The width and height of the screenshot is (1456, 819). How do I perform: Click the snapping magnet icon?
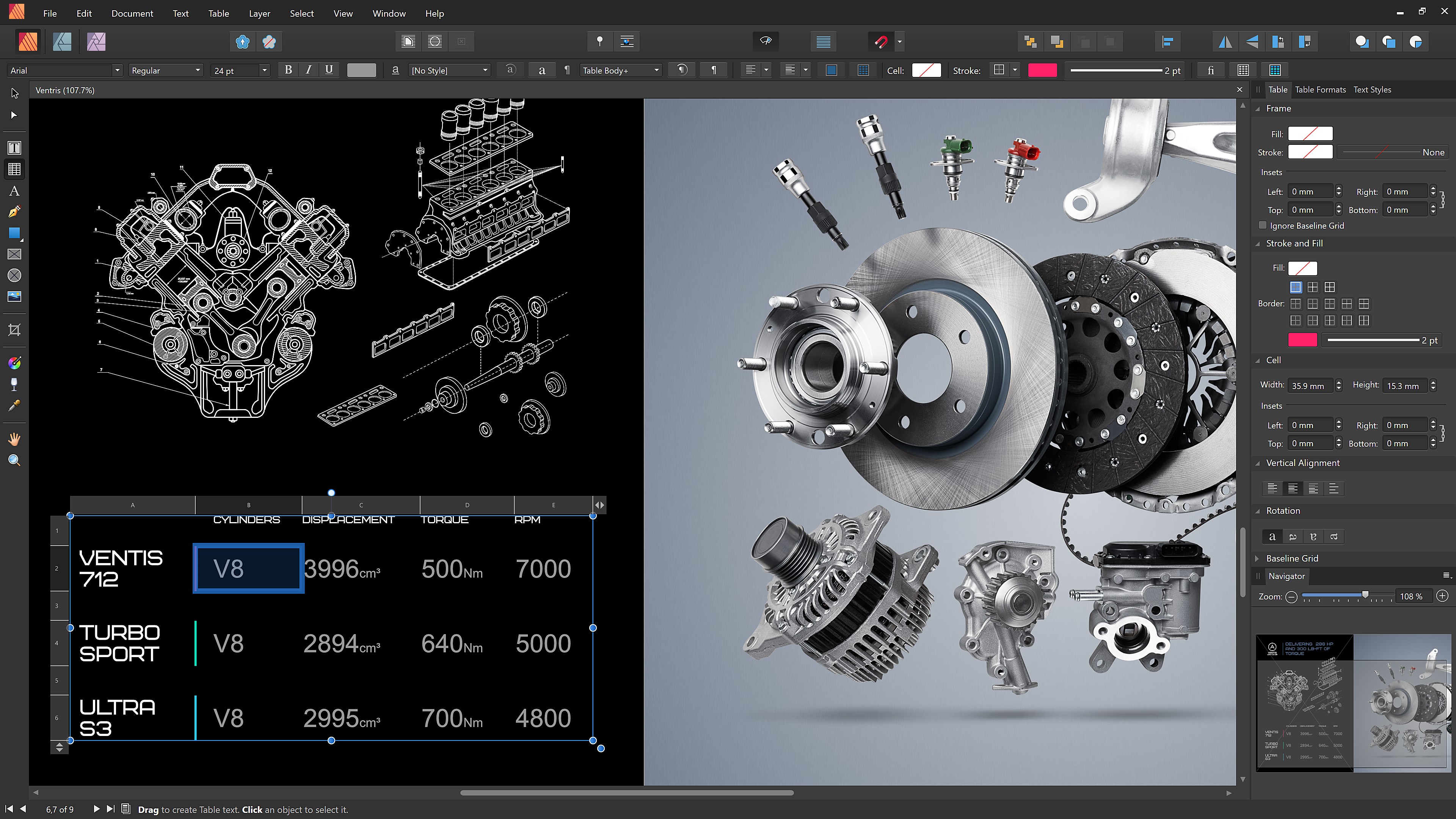(x=881, y=41)
